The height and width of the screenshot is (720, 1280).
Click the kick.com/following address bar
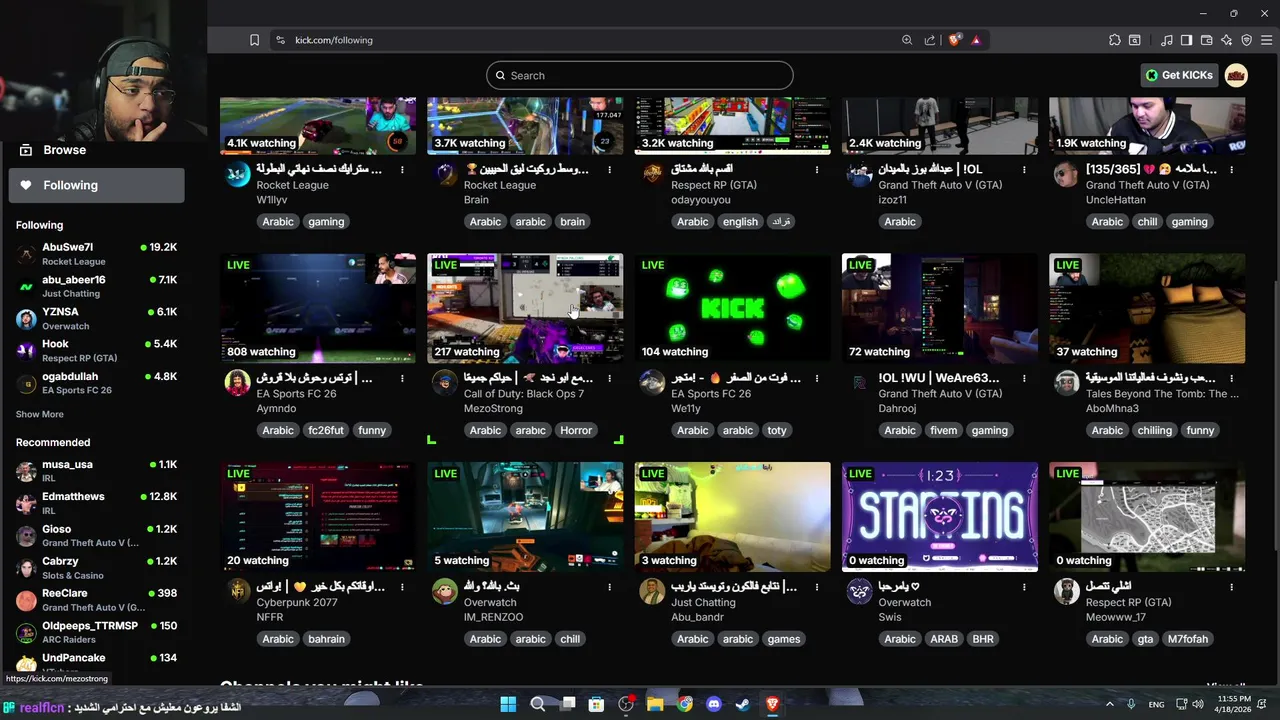(590, 40)
